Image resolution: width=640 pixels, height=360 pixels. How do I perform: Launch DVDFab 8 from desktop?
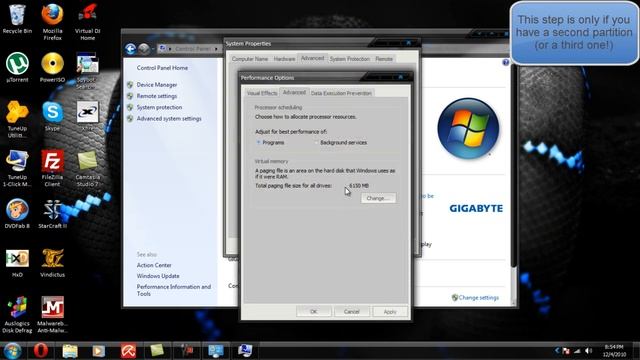(17, 213)
